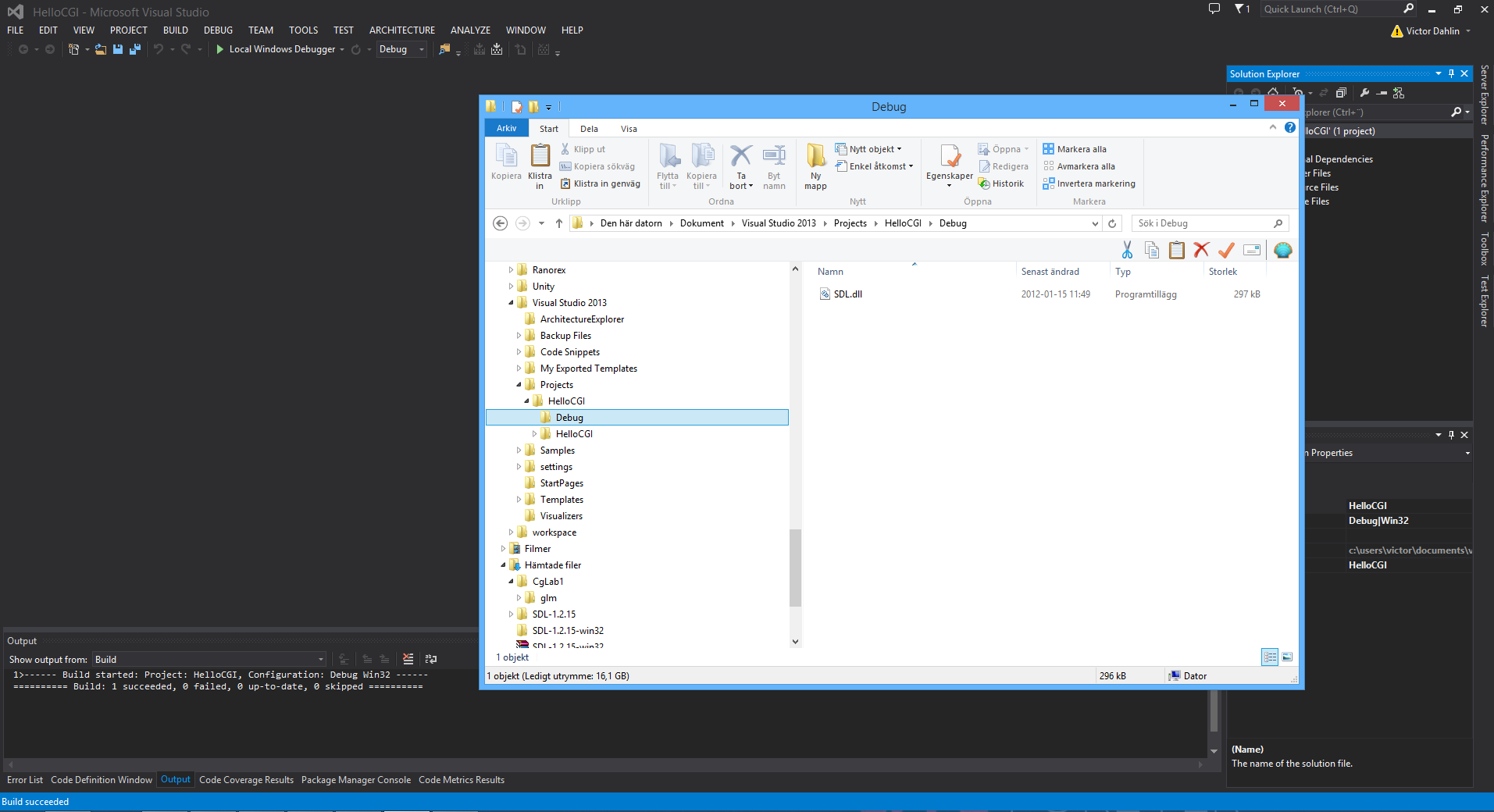
Task: Click Markera alla in ribbon
Action: [1075, 149]
